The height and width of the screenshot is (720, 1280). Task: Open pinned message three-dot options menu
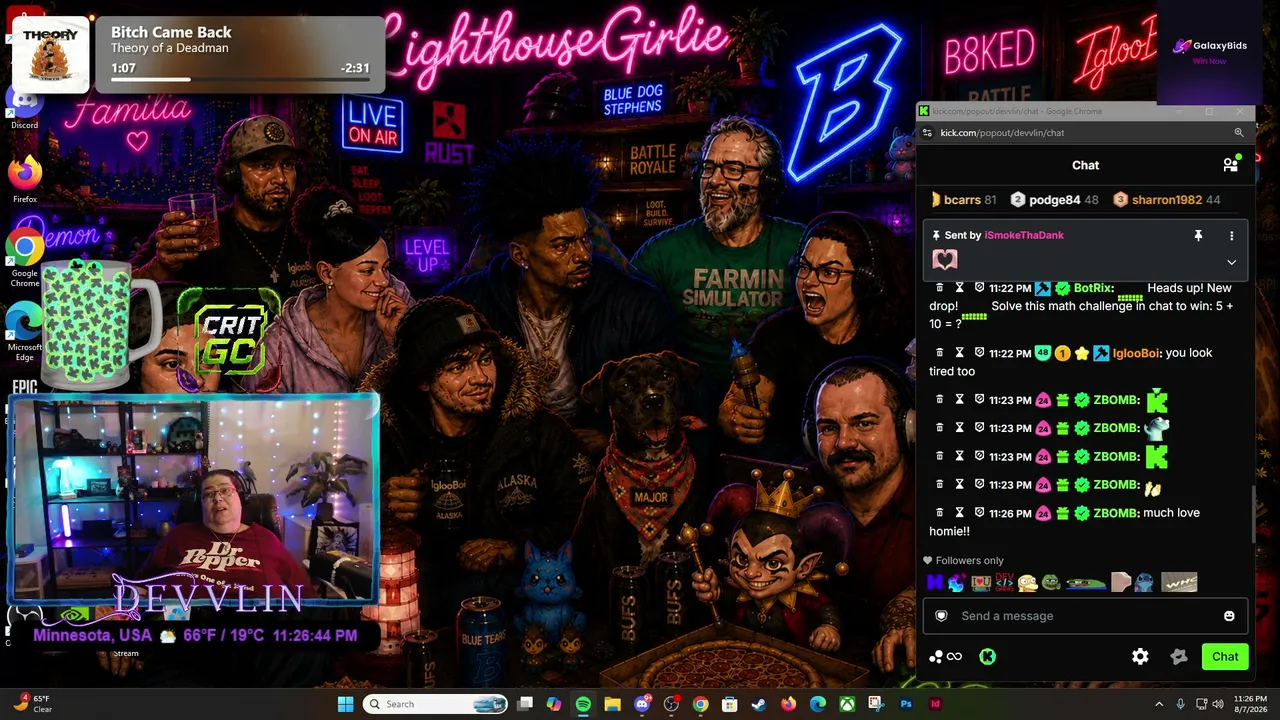[1231, 235]
